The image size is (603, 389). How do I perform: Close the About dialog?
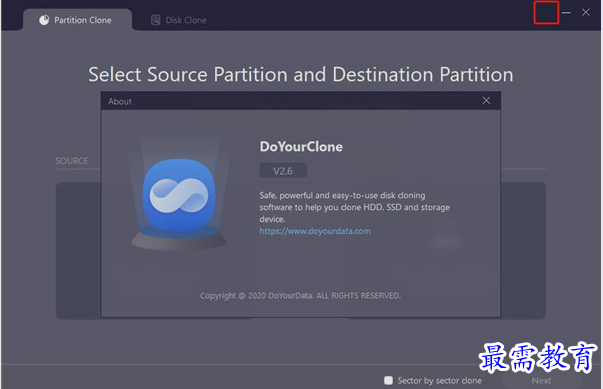[x=486, y=101]
